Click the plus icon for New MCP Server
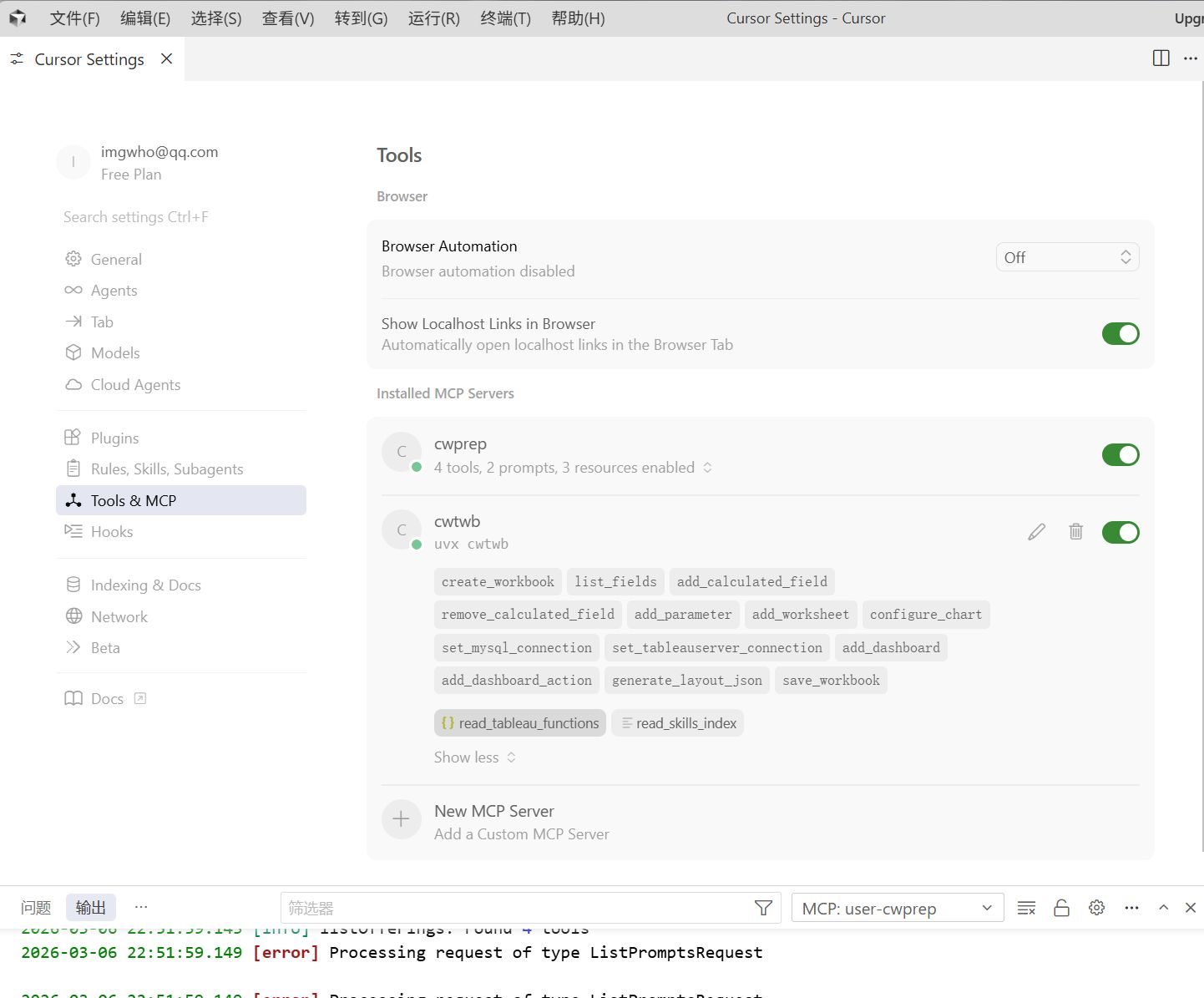1204x998 pixels. pos(402,819)
